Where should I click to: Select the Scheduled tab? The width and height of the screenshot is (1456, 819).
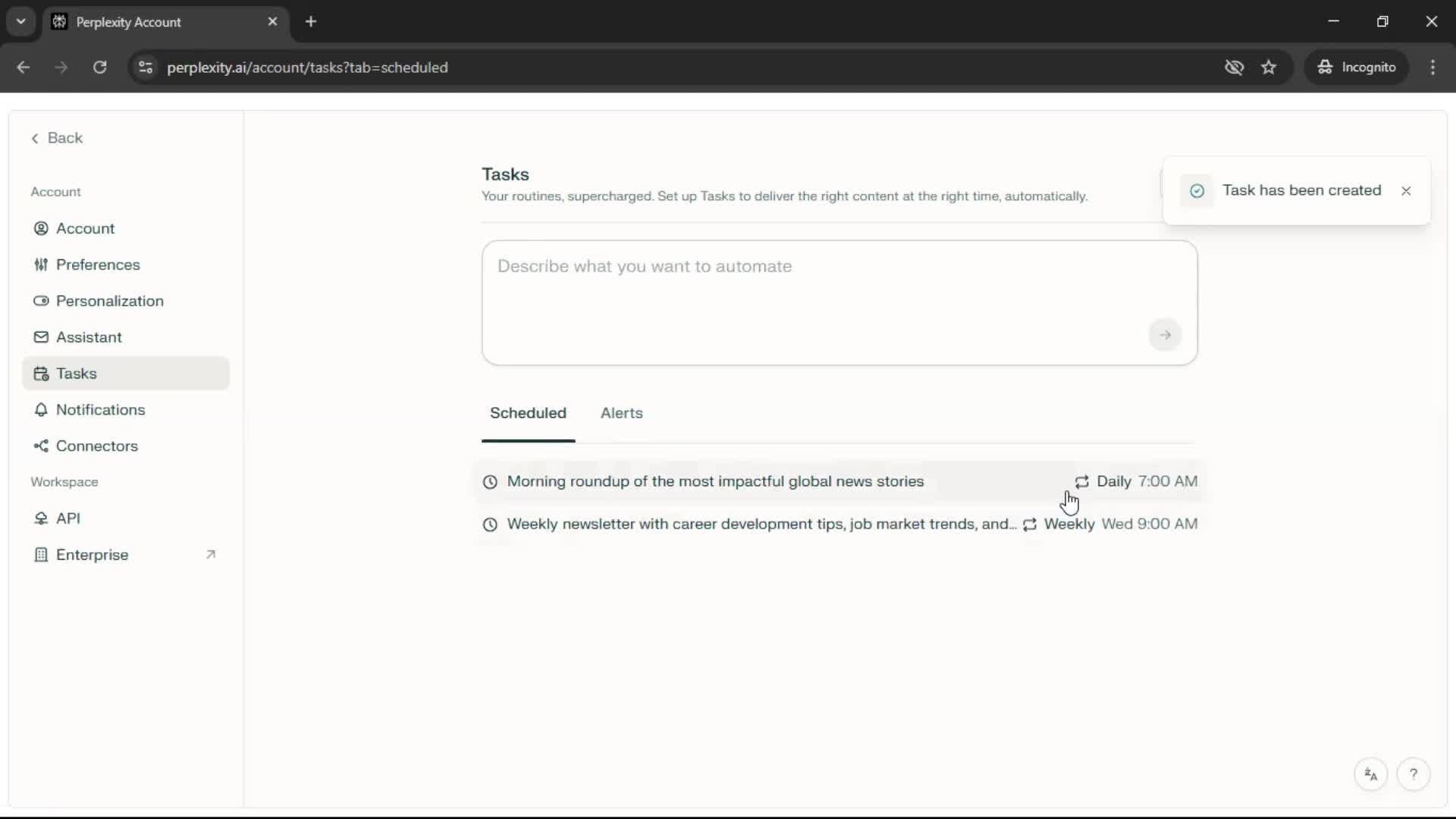point(528,413)
